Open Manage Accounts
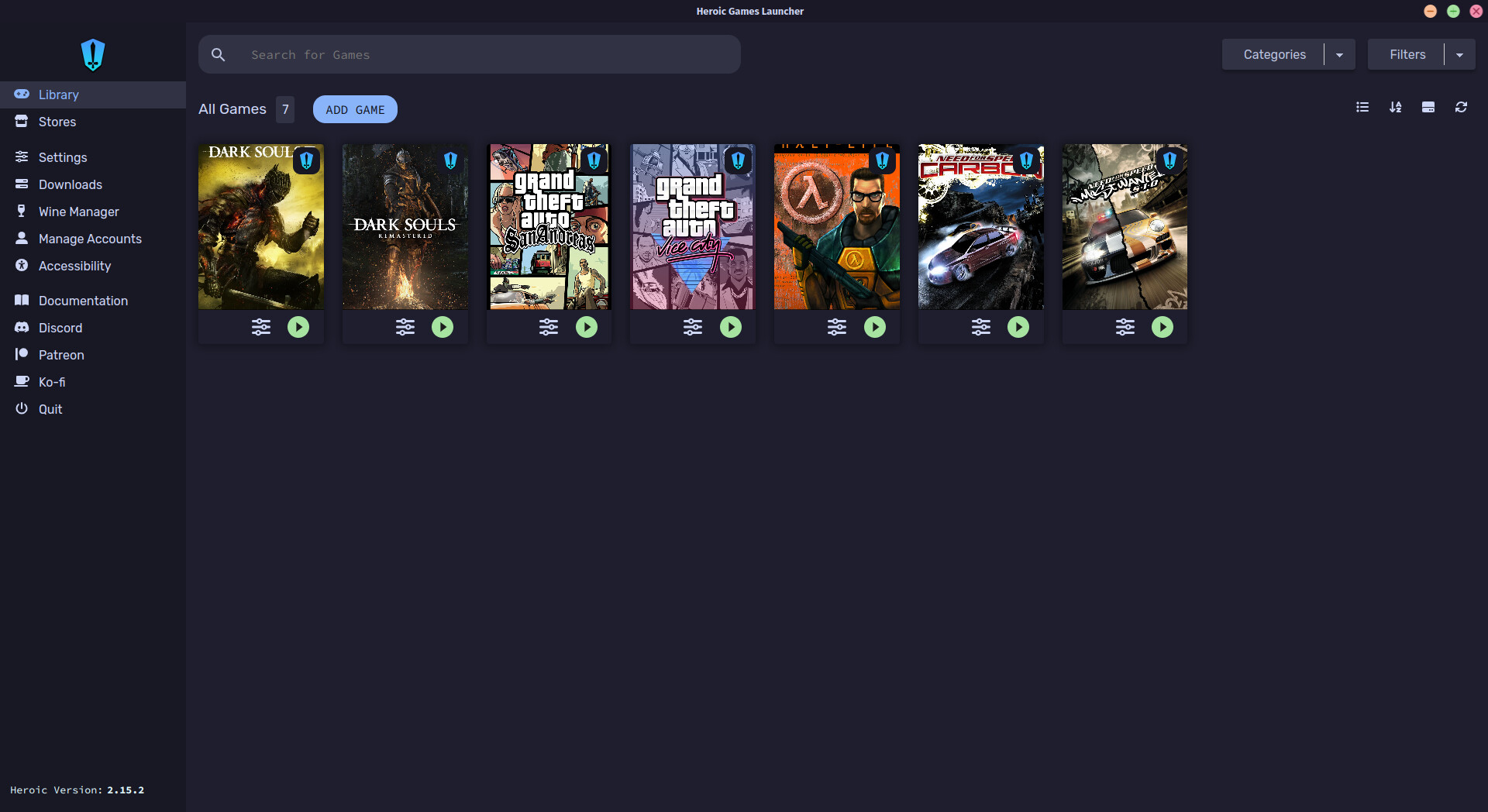The image size is (1488, 812). [x=93, y=239]
